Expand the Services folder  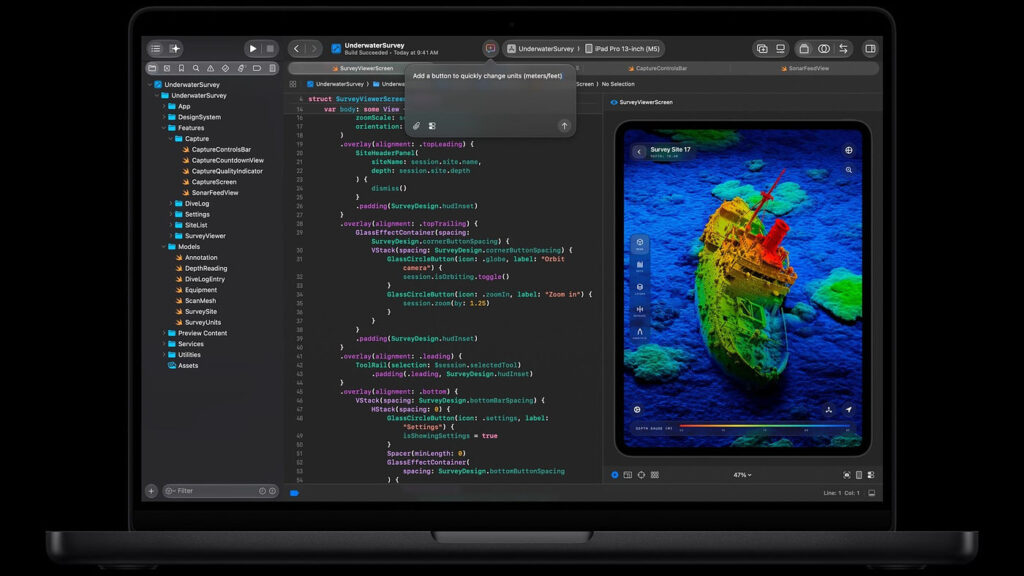click(164, 344)
